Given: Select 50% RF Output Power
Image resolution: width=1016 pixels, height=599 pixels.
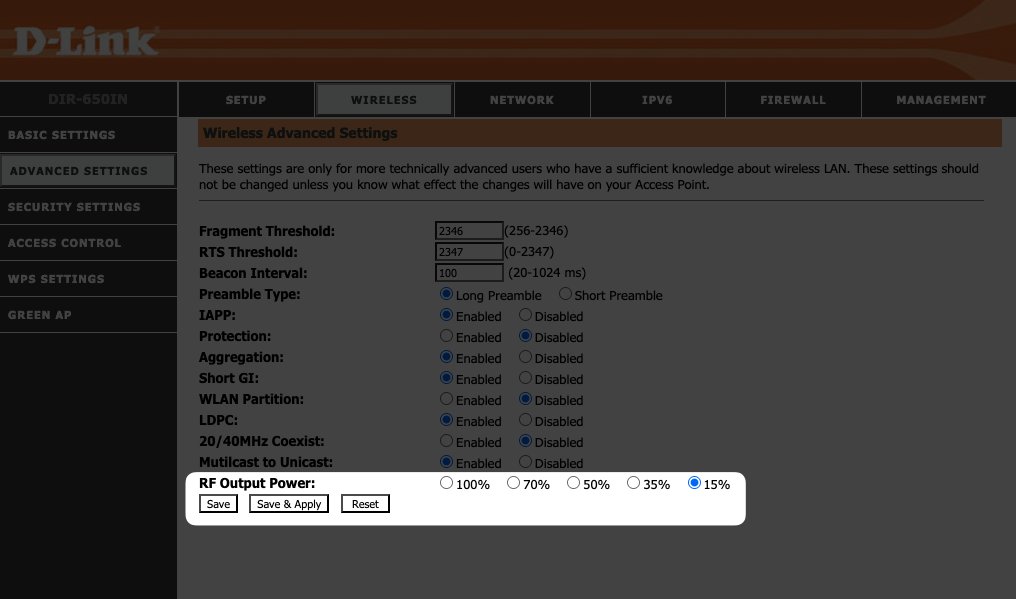Looking at the screenshot, I should point(573,482).
